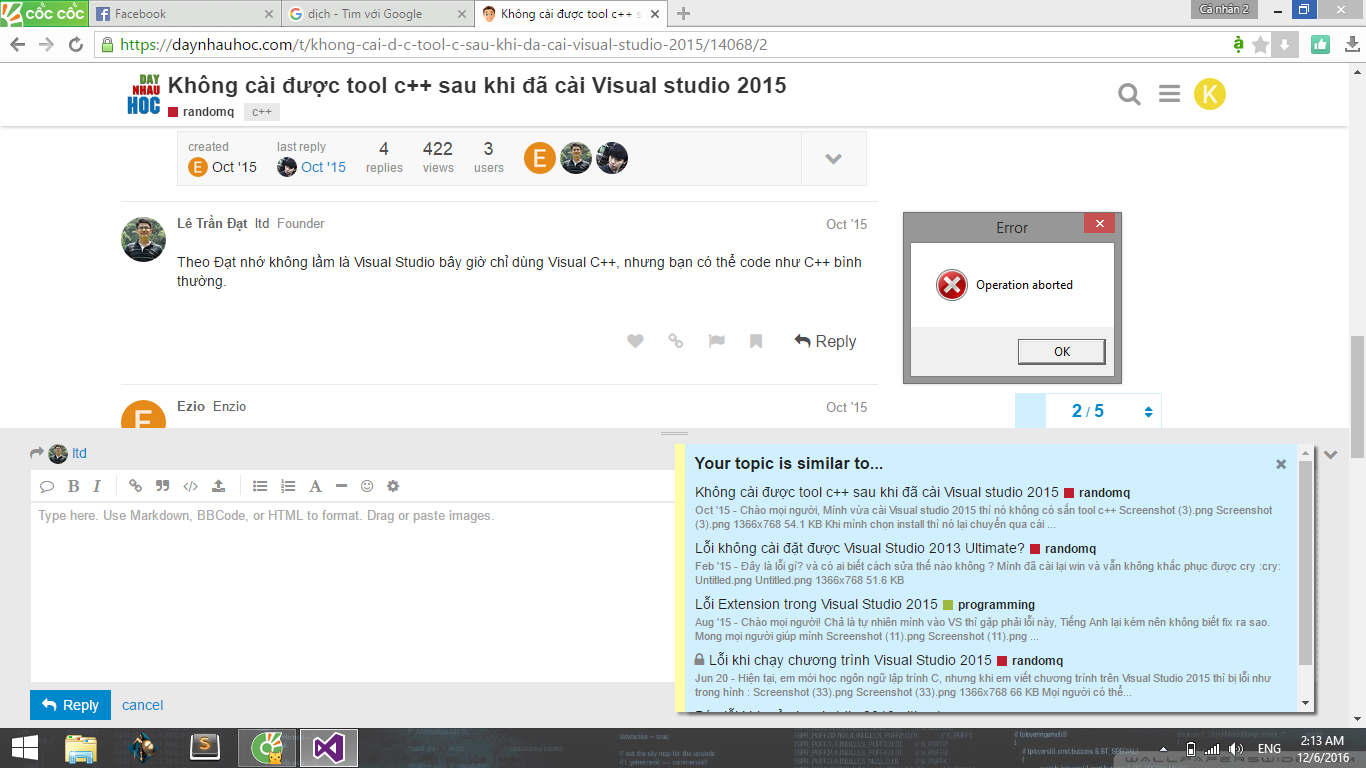Open the Windows Start button

point(24,747)
